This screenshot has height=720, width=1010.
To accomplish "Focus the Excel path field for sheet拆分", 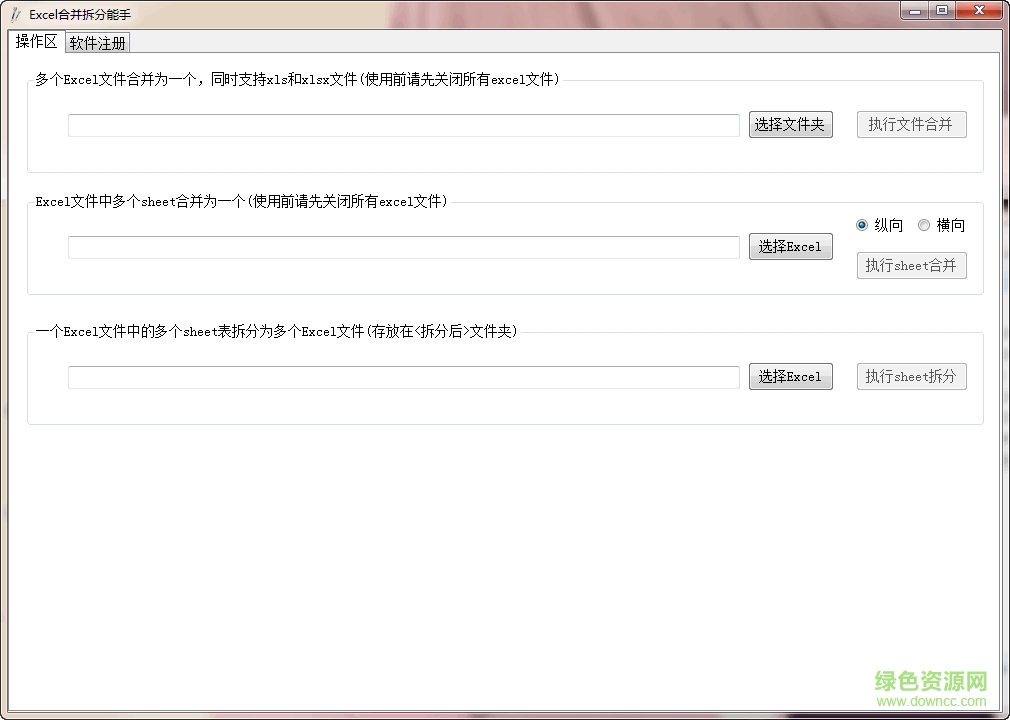I will click(403, 377).
